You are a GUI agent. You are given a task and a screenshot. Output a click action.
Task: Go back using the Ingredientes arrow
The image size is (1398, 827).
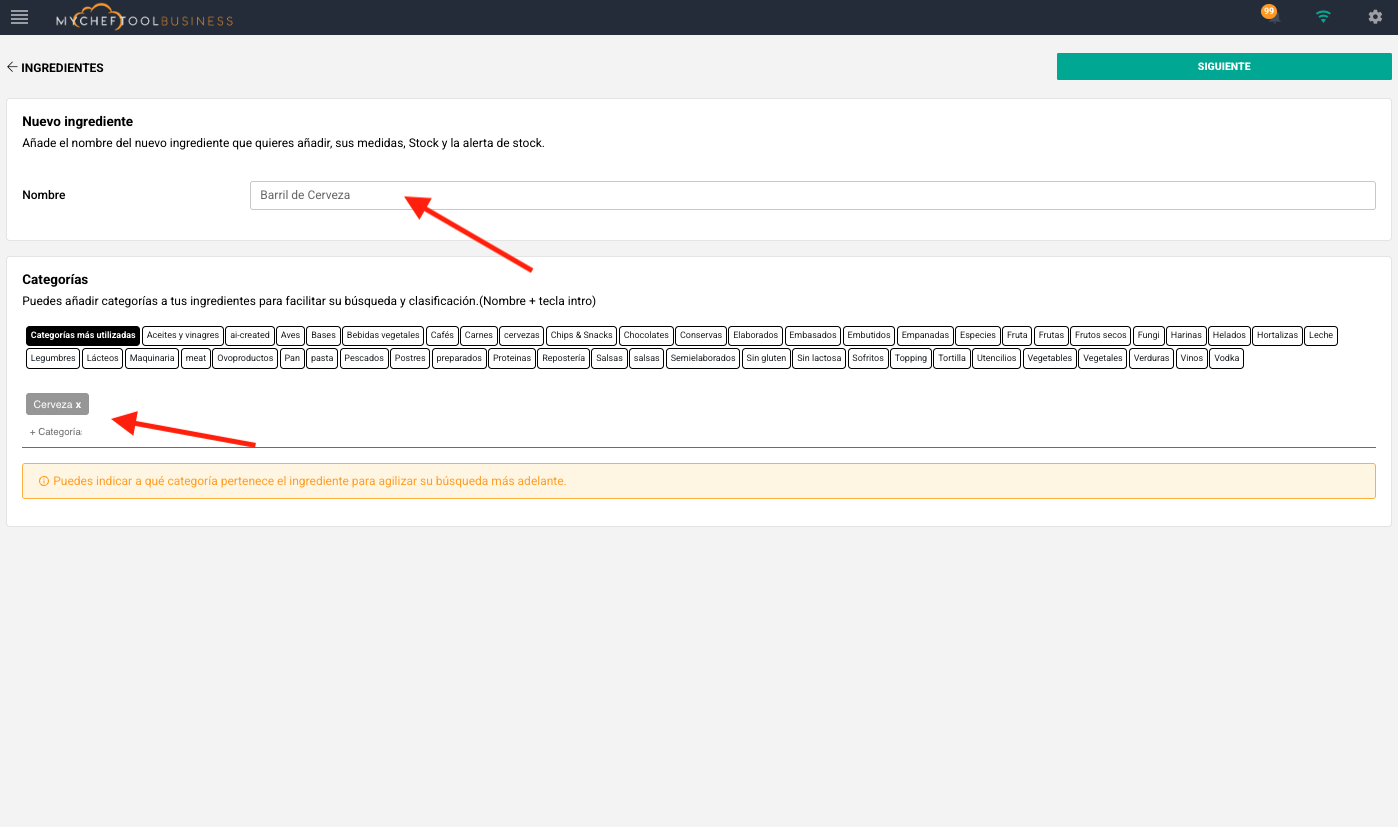tap(12, 67)
